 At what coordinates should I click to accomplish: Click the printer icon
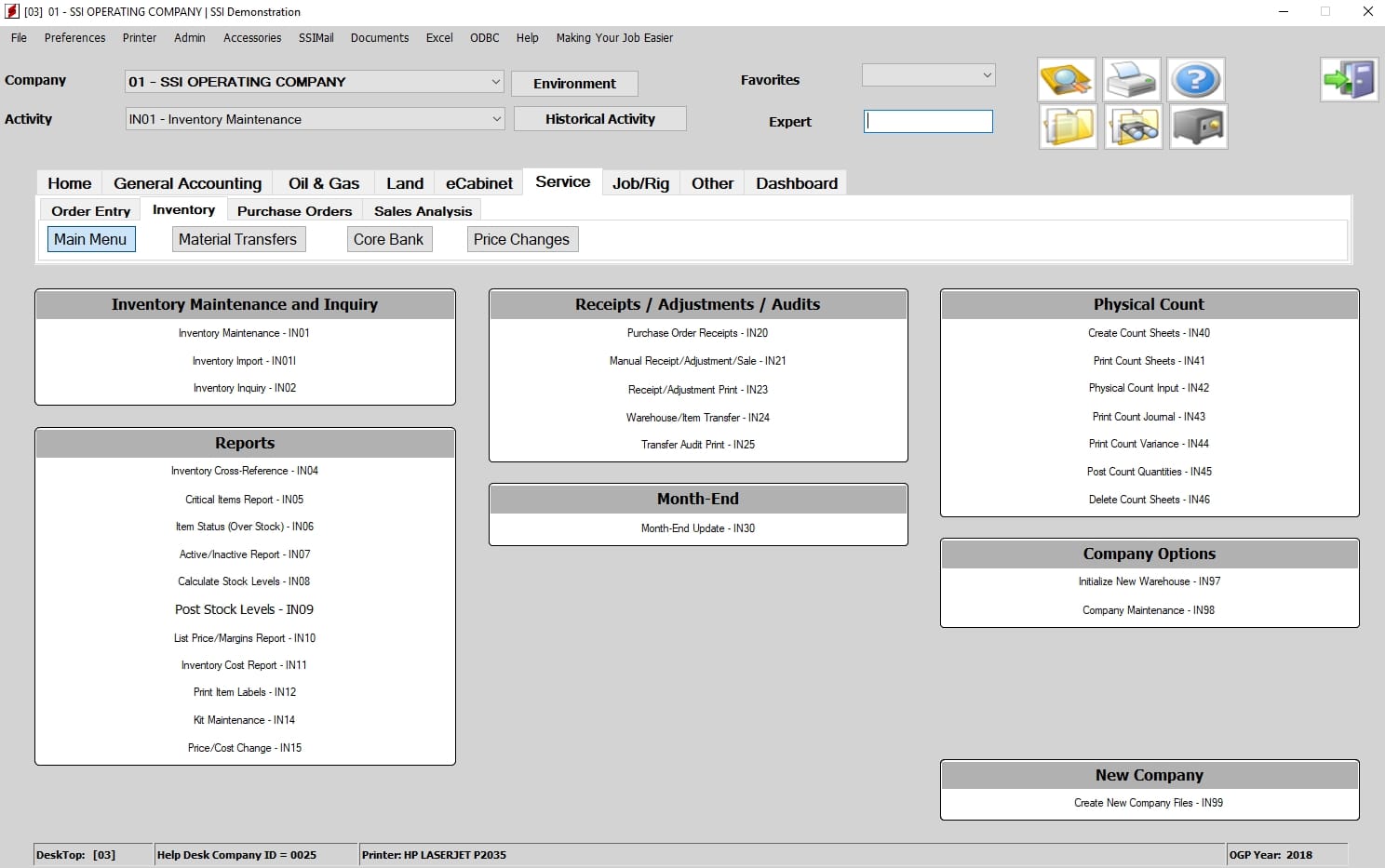[1132, 79]
